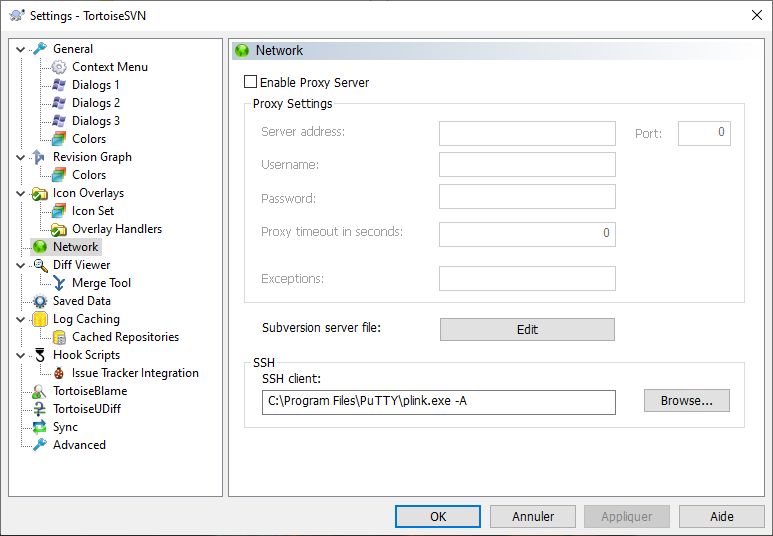Click the Icon Overlays folder icon
Screen dimensions: 773x536
coord(39,193)
